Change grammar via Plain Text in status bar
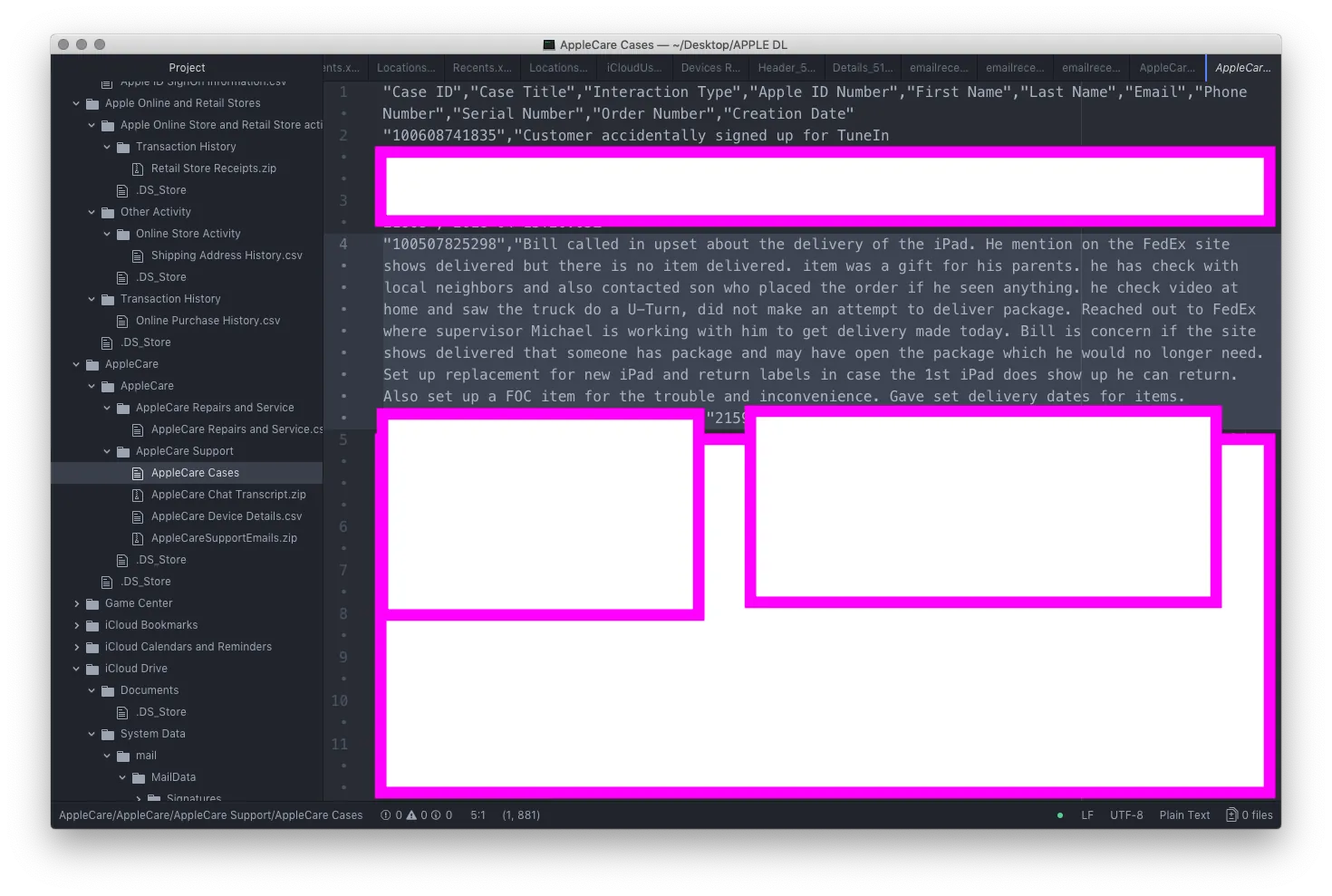The height and width of the screenshot is (896, 1332). pos(1184,815)
